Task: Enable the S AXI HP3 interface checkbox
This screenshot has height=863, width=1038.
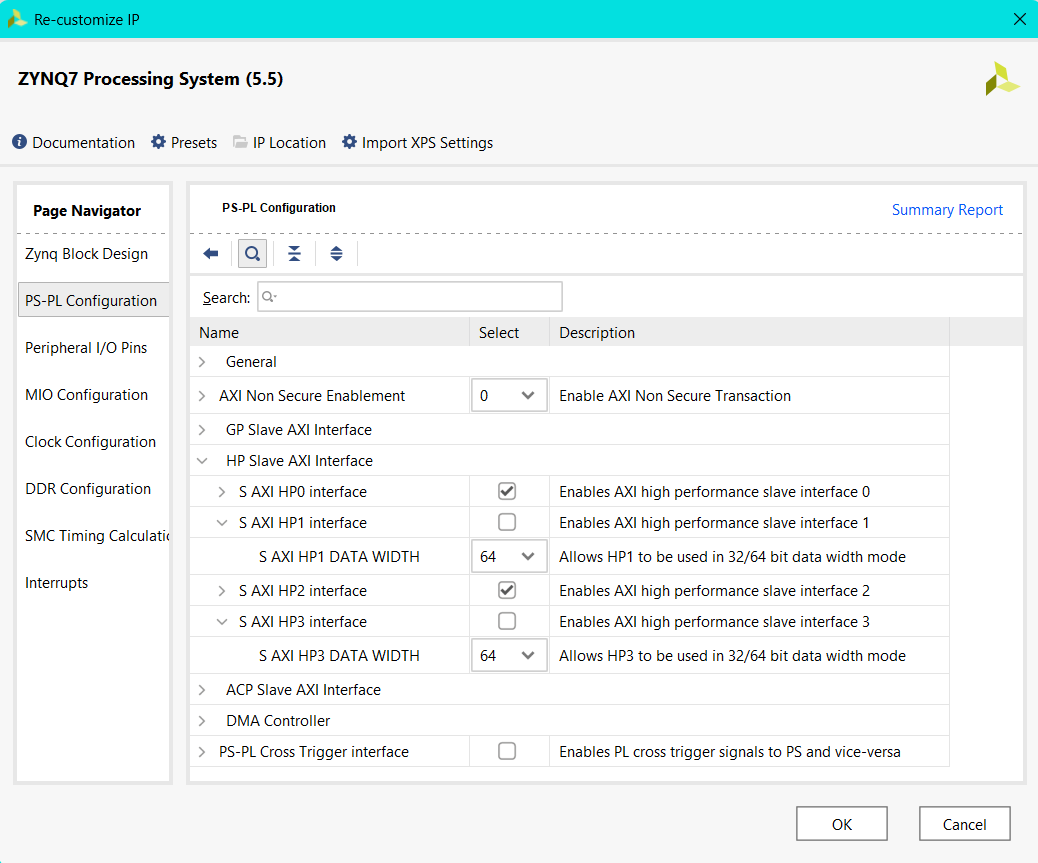Action: pos(507,621)
